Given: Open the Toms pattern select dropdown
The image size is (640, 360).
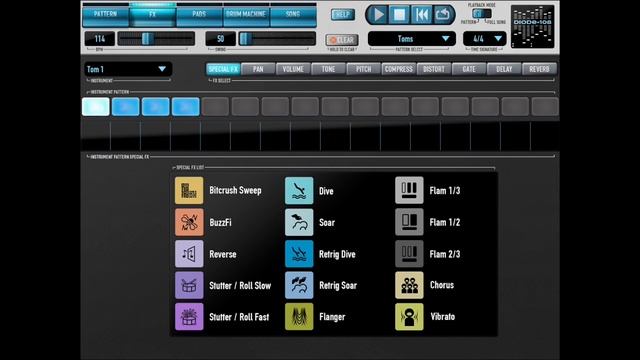Looking at the screenshot, I should click(x=411, y=39).
